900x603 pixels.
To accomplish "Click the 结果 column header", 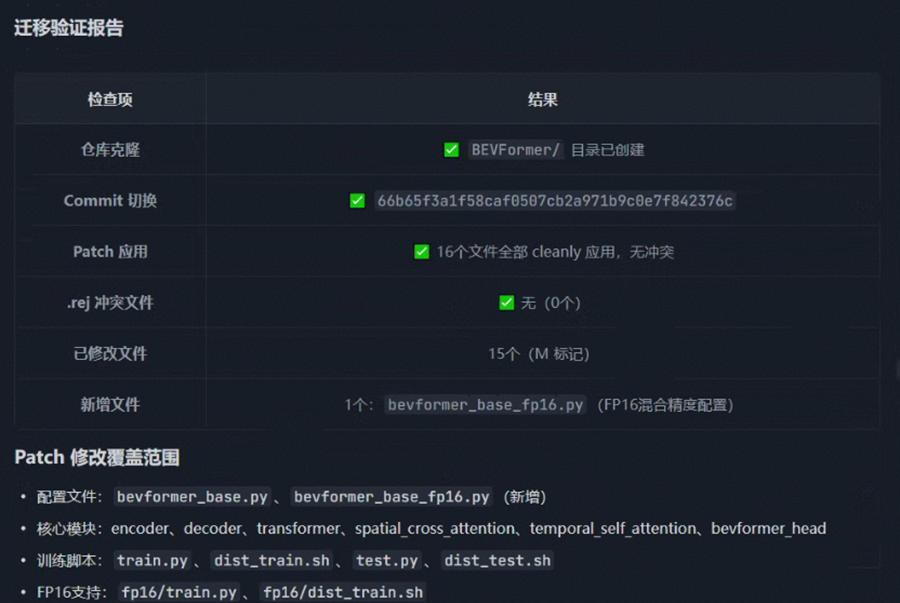I will pos(542,99).
